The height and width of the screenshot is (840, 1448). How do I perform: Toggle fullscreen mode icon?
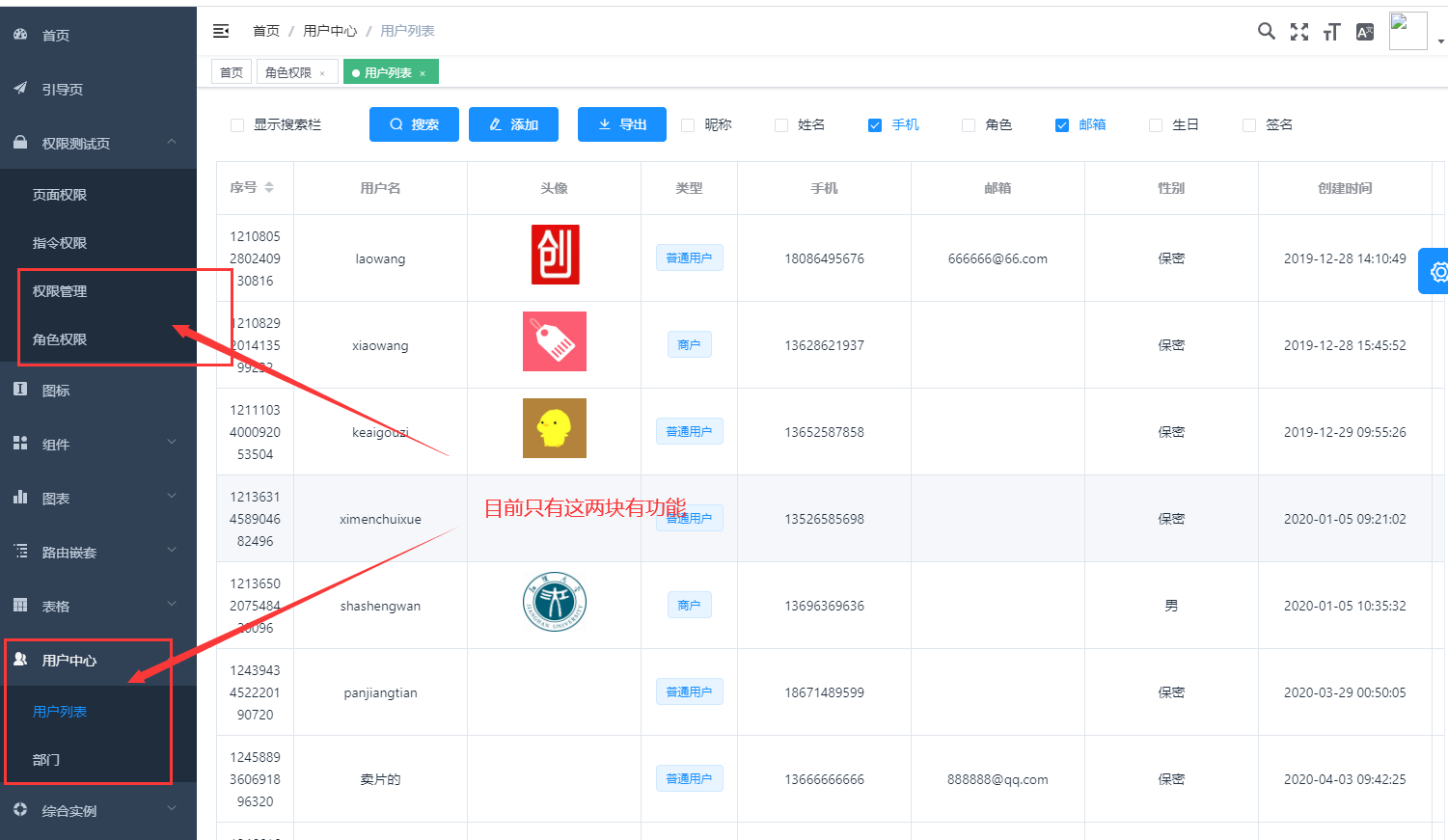click(1299, 32)
